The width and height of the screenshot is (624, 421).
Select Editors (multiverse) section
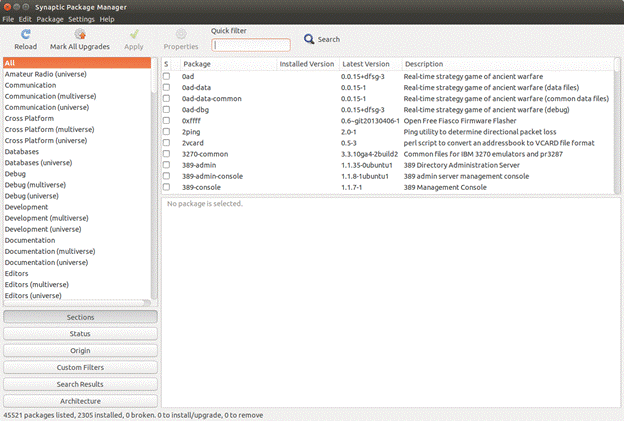click(77, 285)
